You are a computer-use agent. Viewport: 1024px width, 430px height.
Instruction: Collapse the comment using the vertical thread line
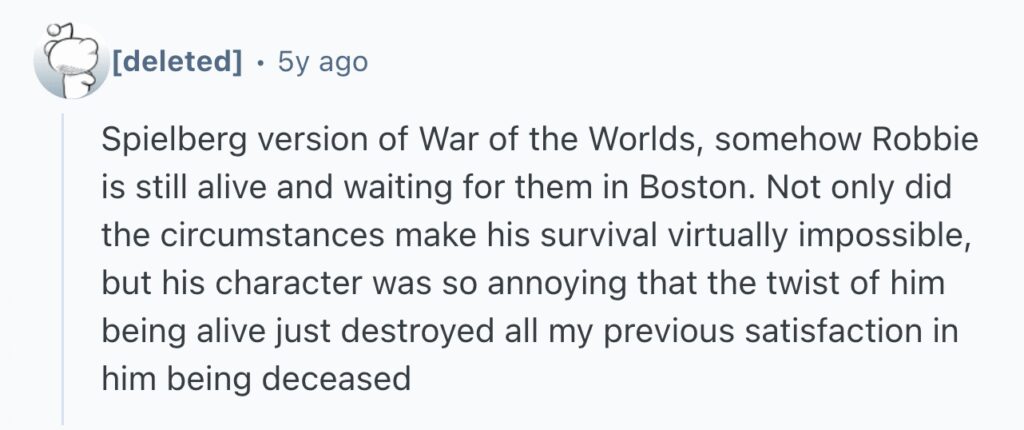63,269
